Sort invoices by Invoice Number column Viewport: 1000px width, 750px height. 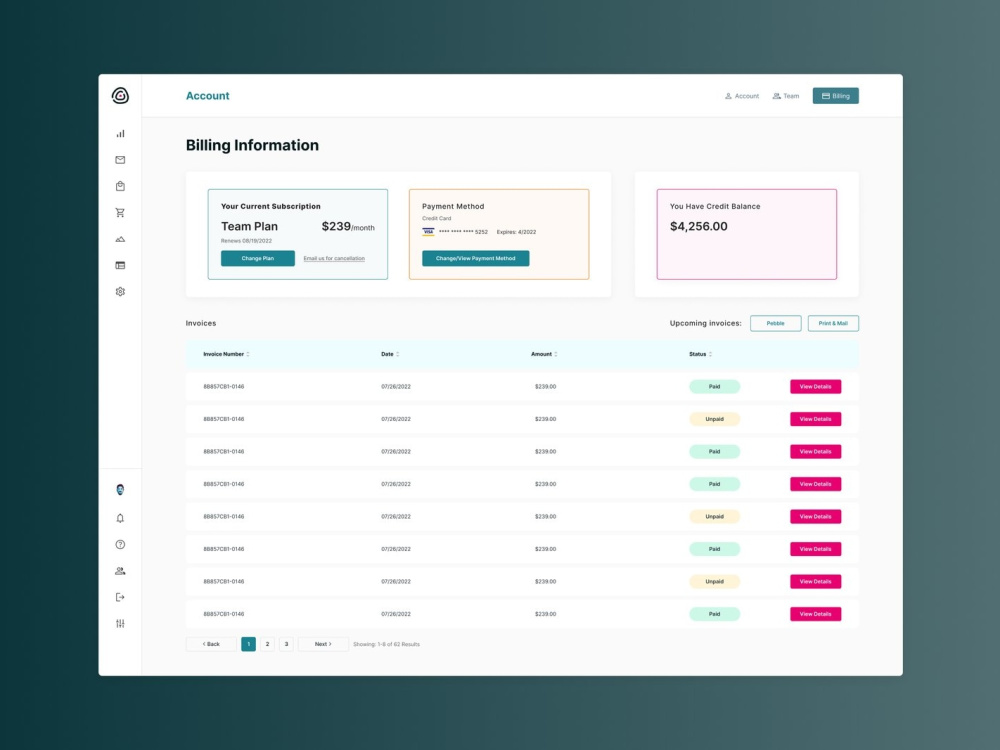pyautogui.click(x=226, y=354)
